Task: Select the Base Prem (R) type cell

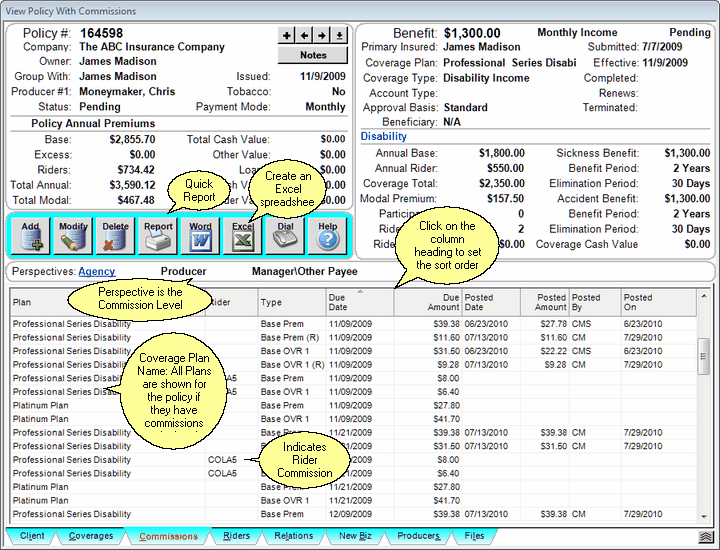Action: click(290, 337)
